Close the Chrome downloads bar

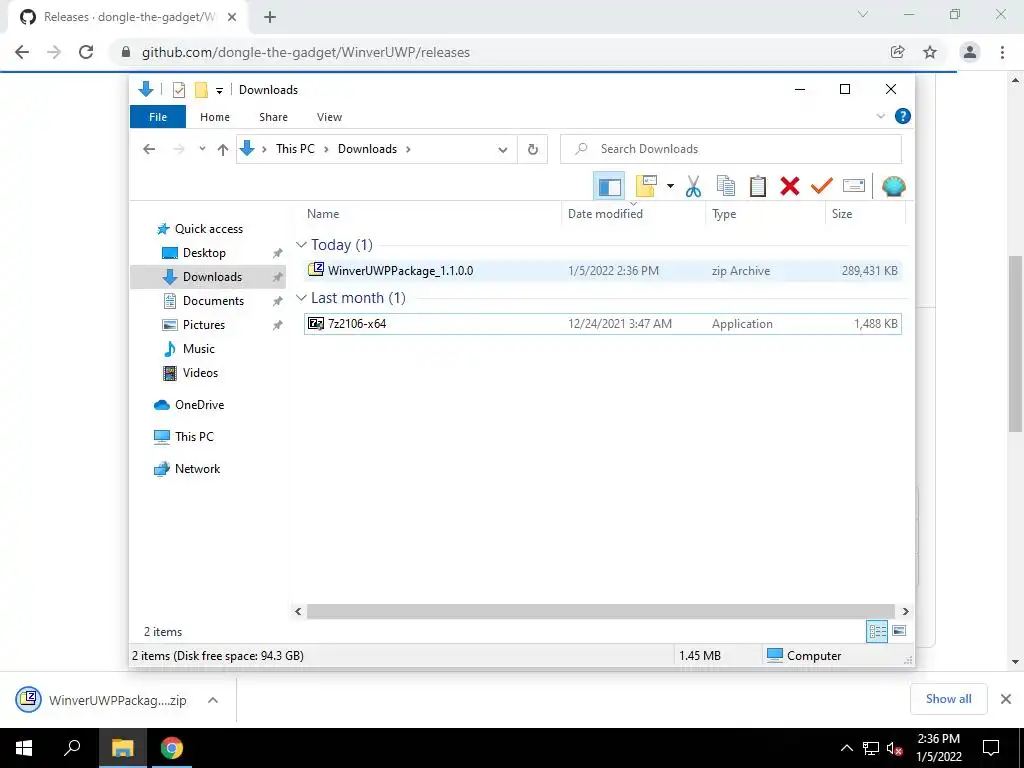1006,699
